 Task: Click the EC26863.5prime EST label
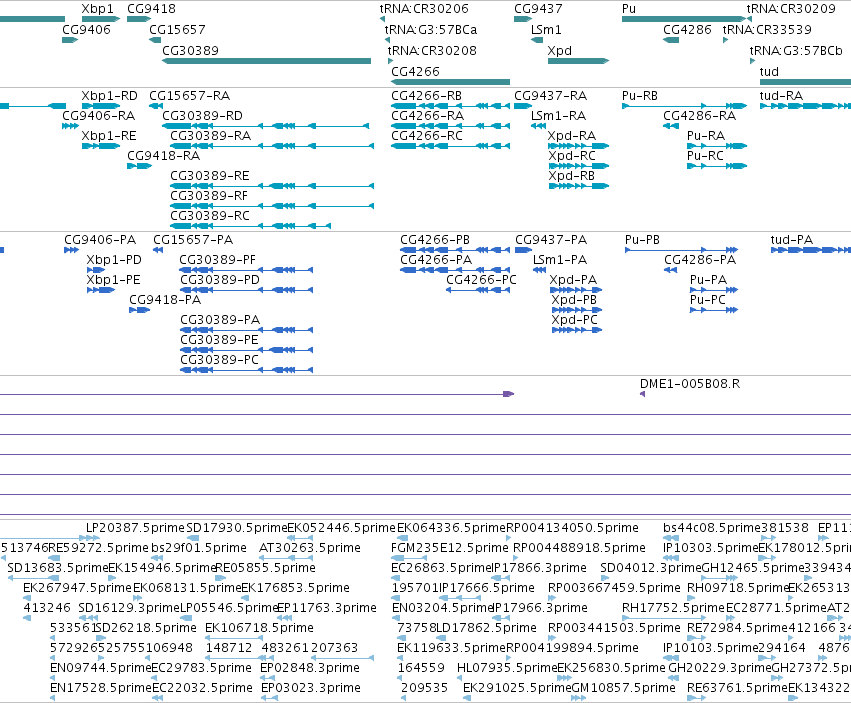tap(441, 568)
